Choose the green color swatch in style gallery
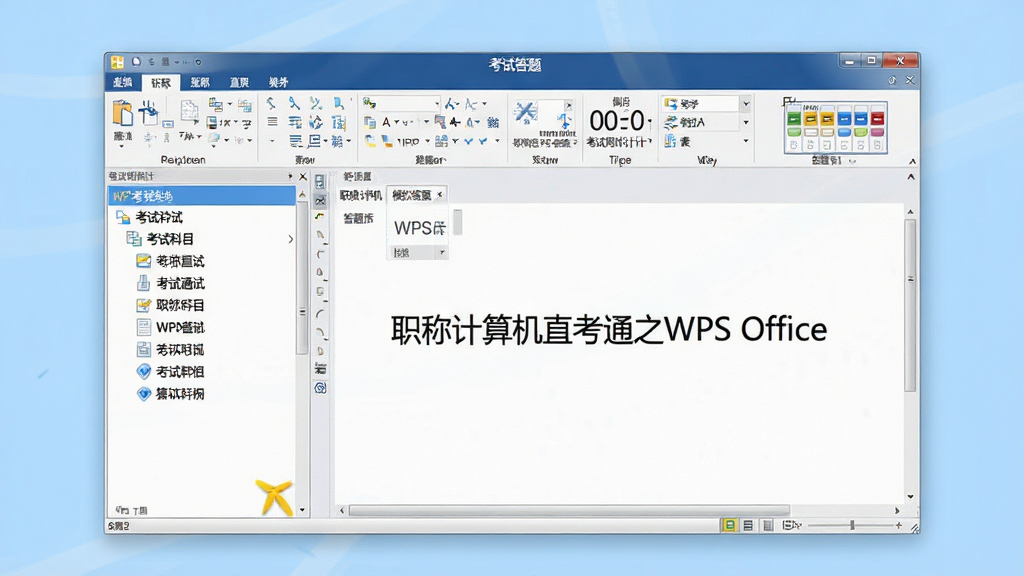 [x=793, y=119]
